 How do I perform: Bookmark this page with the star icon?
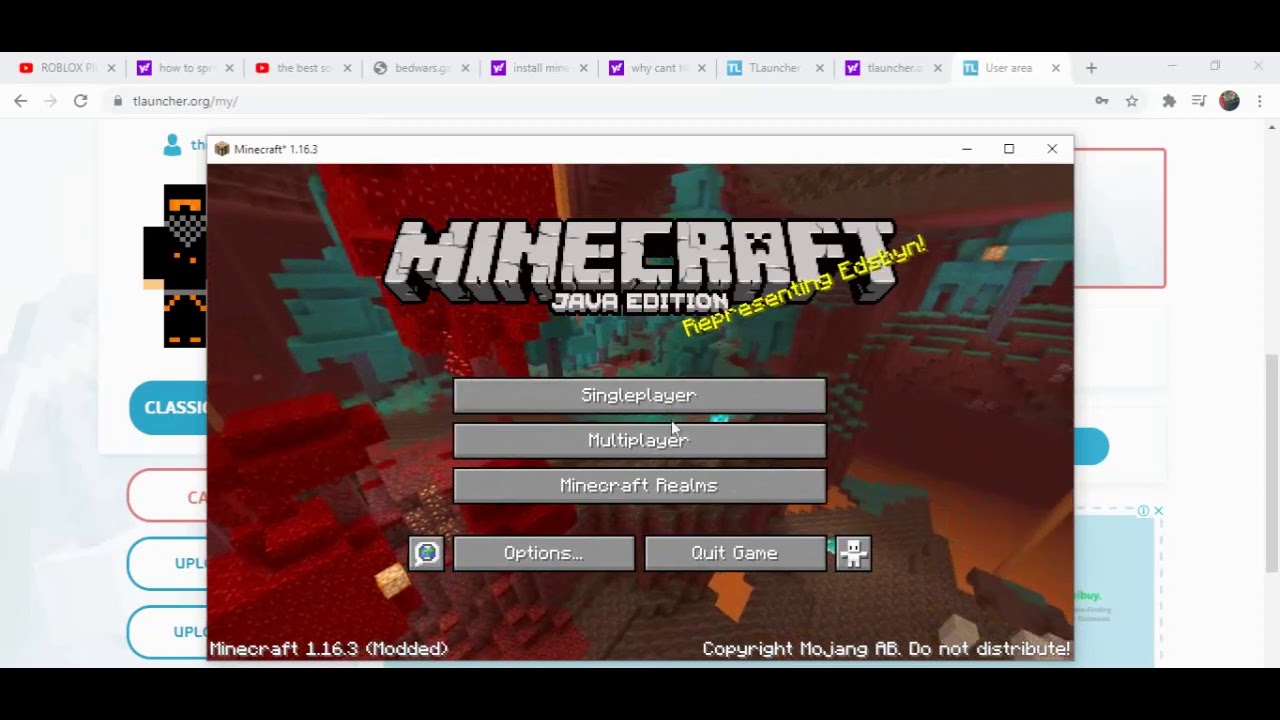coord(1132,101)
